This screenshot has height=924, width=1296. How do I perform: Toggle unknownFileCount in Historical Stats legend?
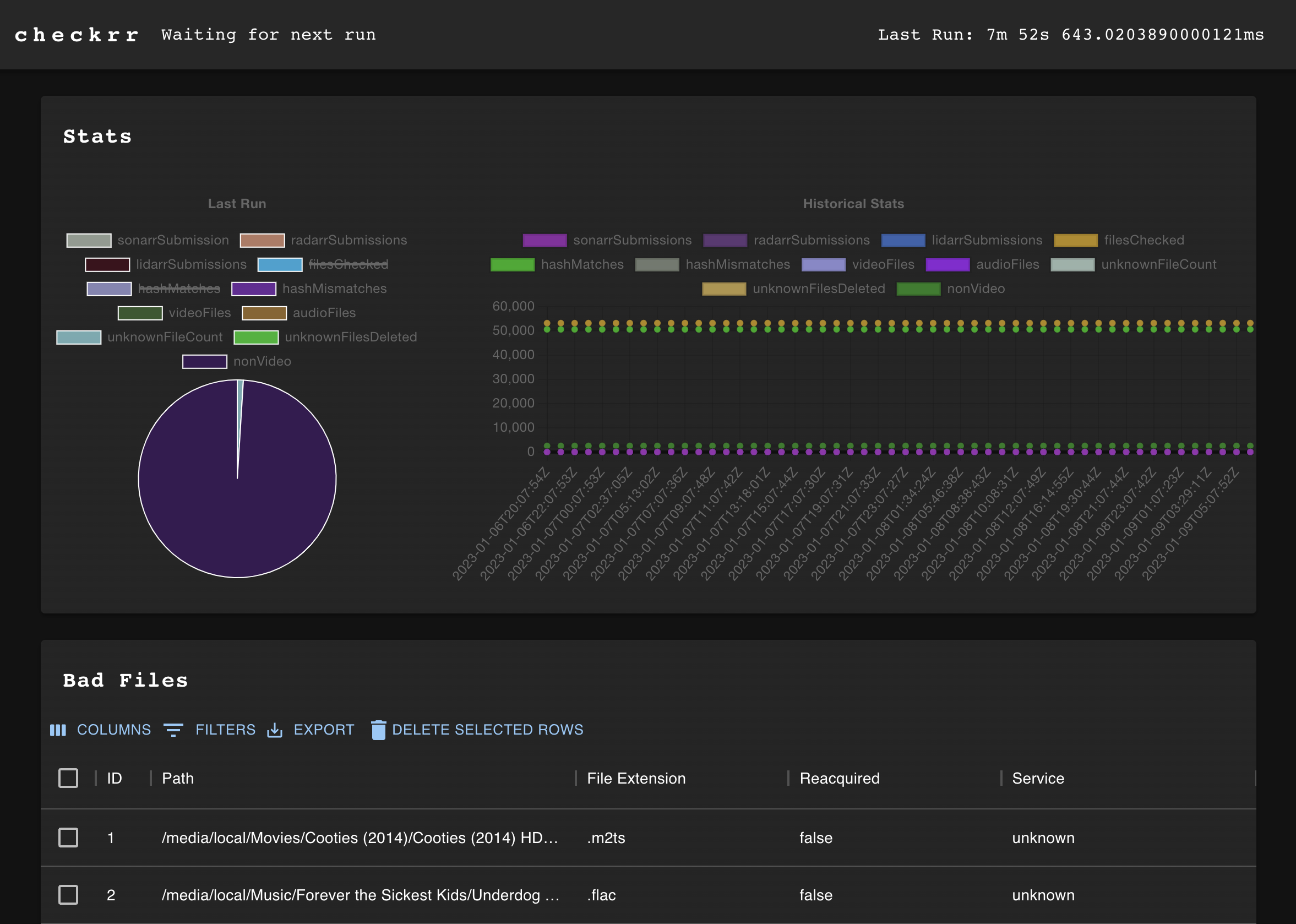coord(1133,264)
